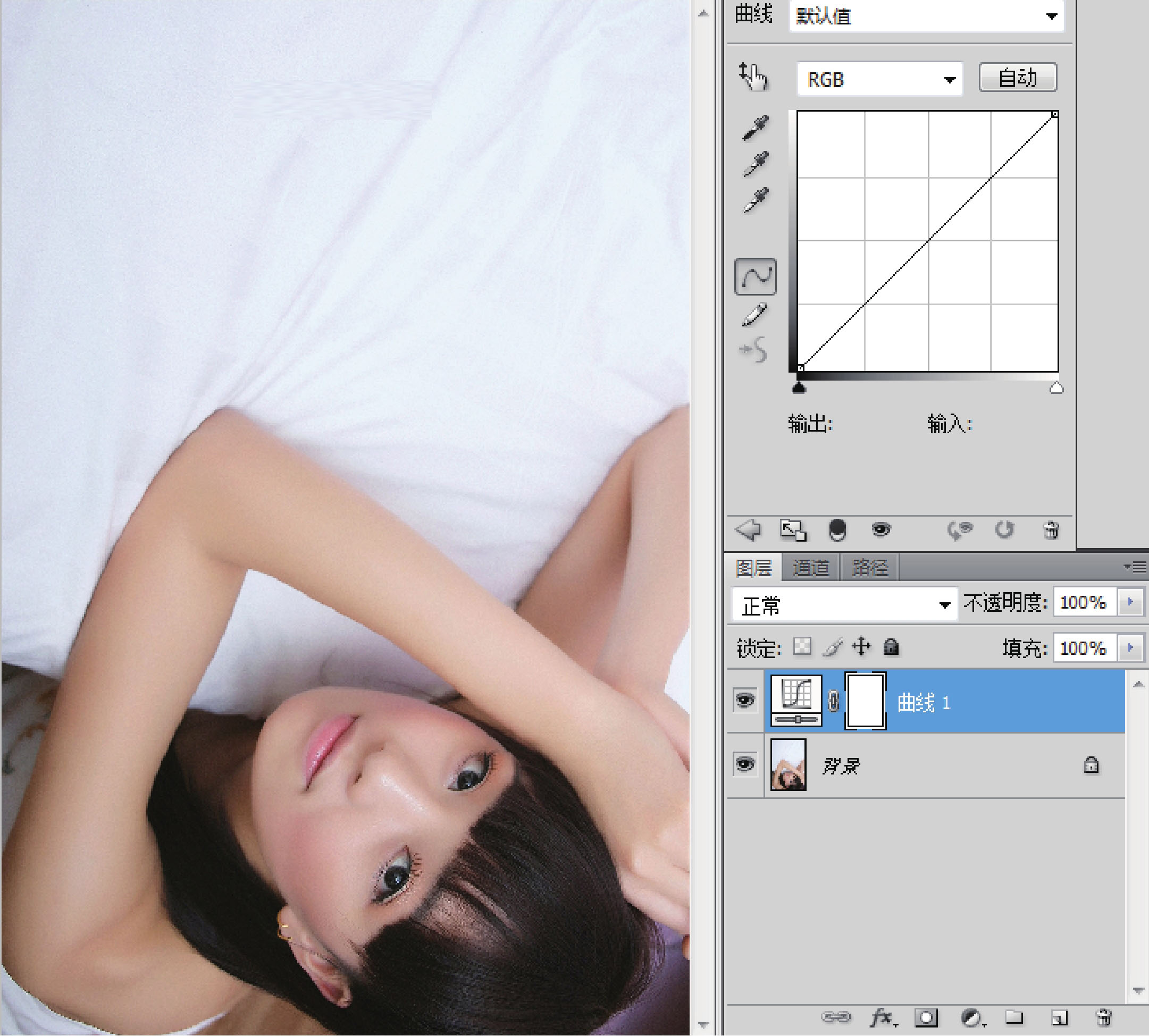The height and width of the screenshot is (1036, 1149).
Task: Pick the white point eyedropper
Action: [x=756, y=200]
